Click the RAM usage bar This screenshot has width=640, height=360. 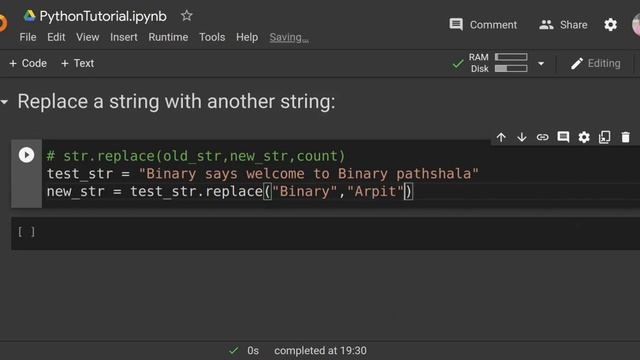511,57
